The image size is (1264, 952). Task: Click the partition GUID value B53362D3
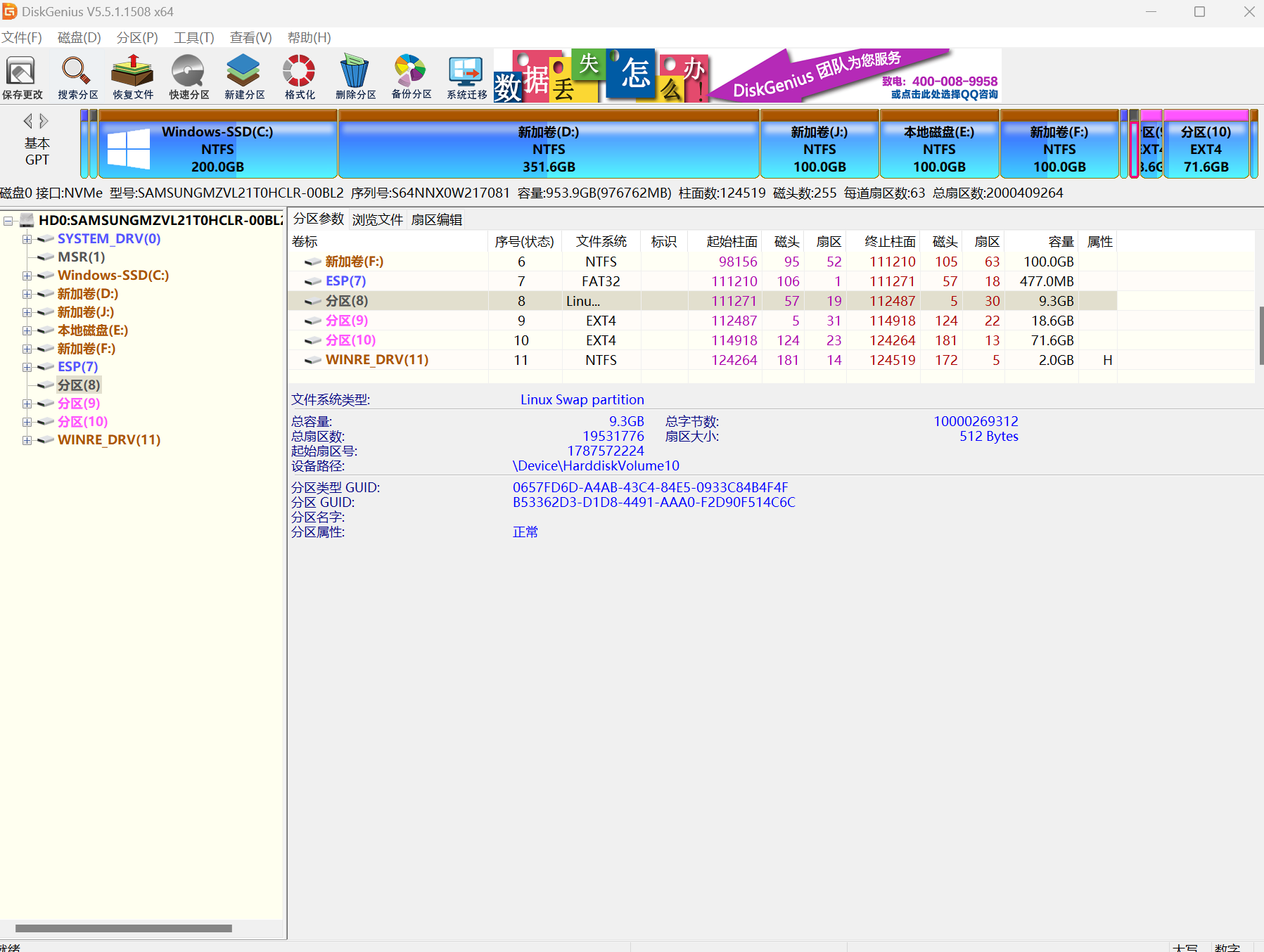coord(653,503)
